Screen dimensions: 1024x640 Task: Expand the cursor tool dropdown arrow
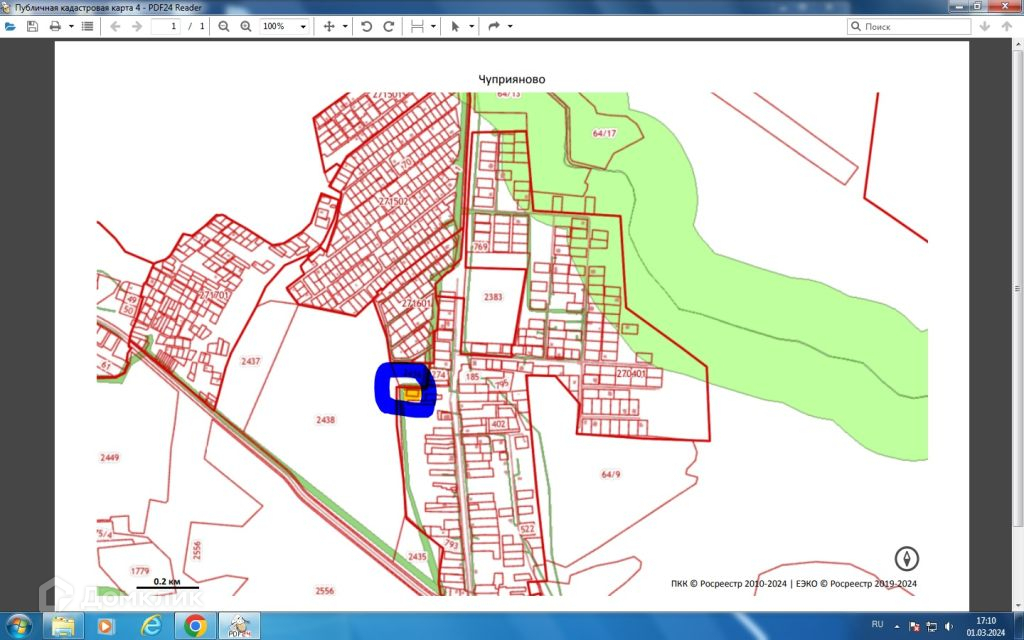[472, 27]
